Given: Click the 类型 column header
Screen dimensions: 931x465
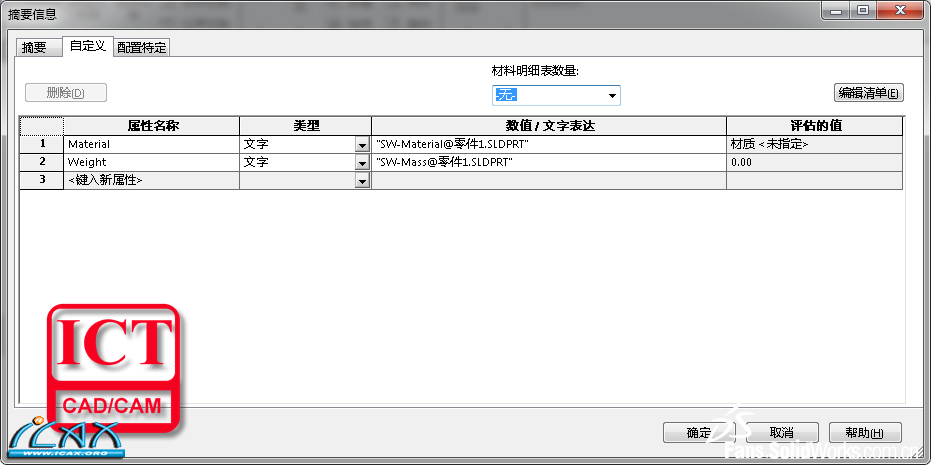Looking at the screenshot, I should pyautogui.click(x=305, y=126).
